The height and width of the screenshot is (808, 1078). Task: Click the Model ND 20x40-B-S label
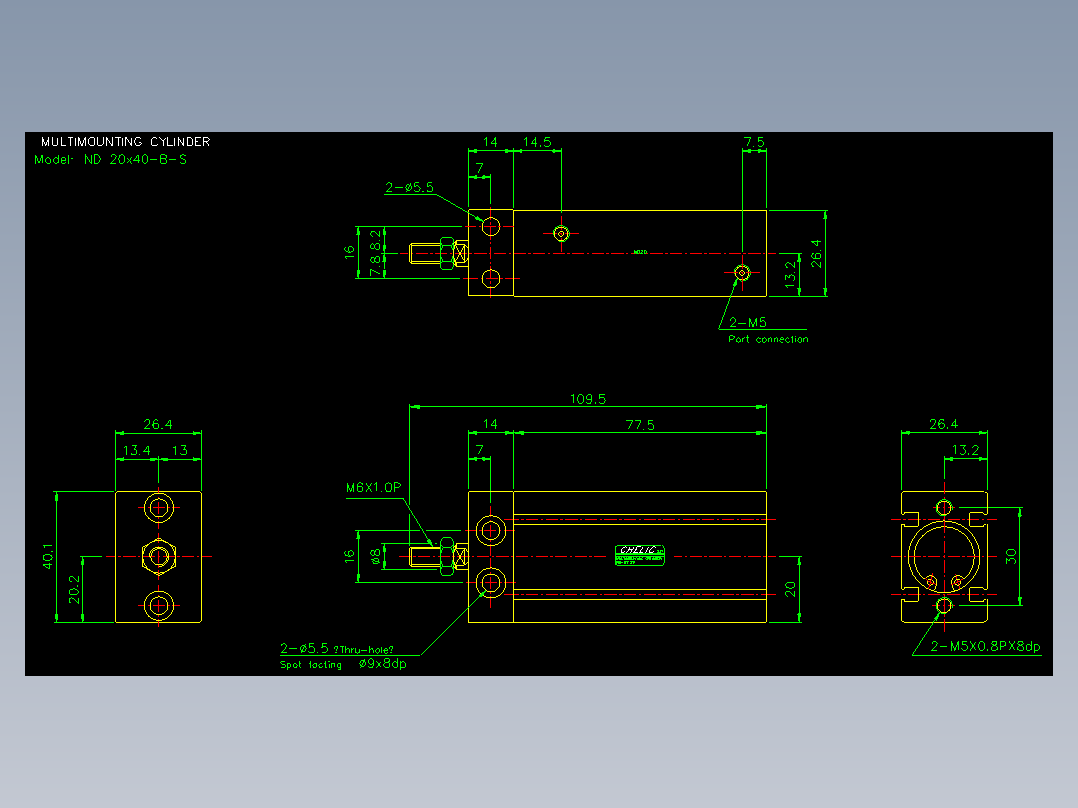[111, 160]
